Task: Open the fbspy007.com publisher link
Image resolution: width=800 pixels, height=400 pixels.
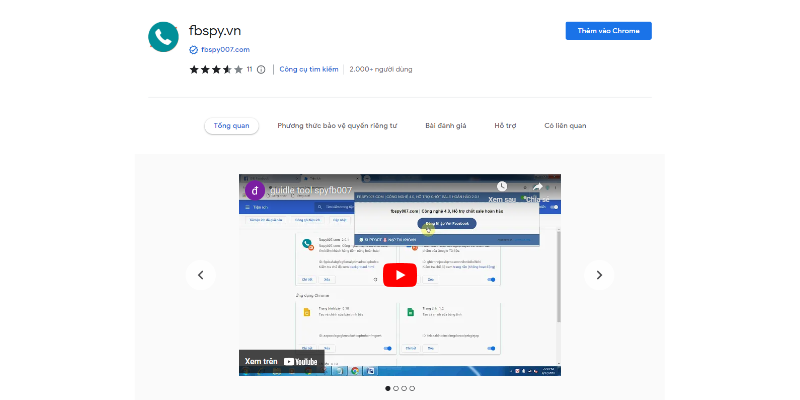Action: click(x=225, y=50)
